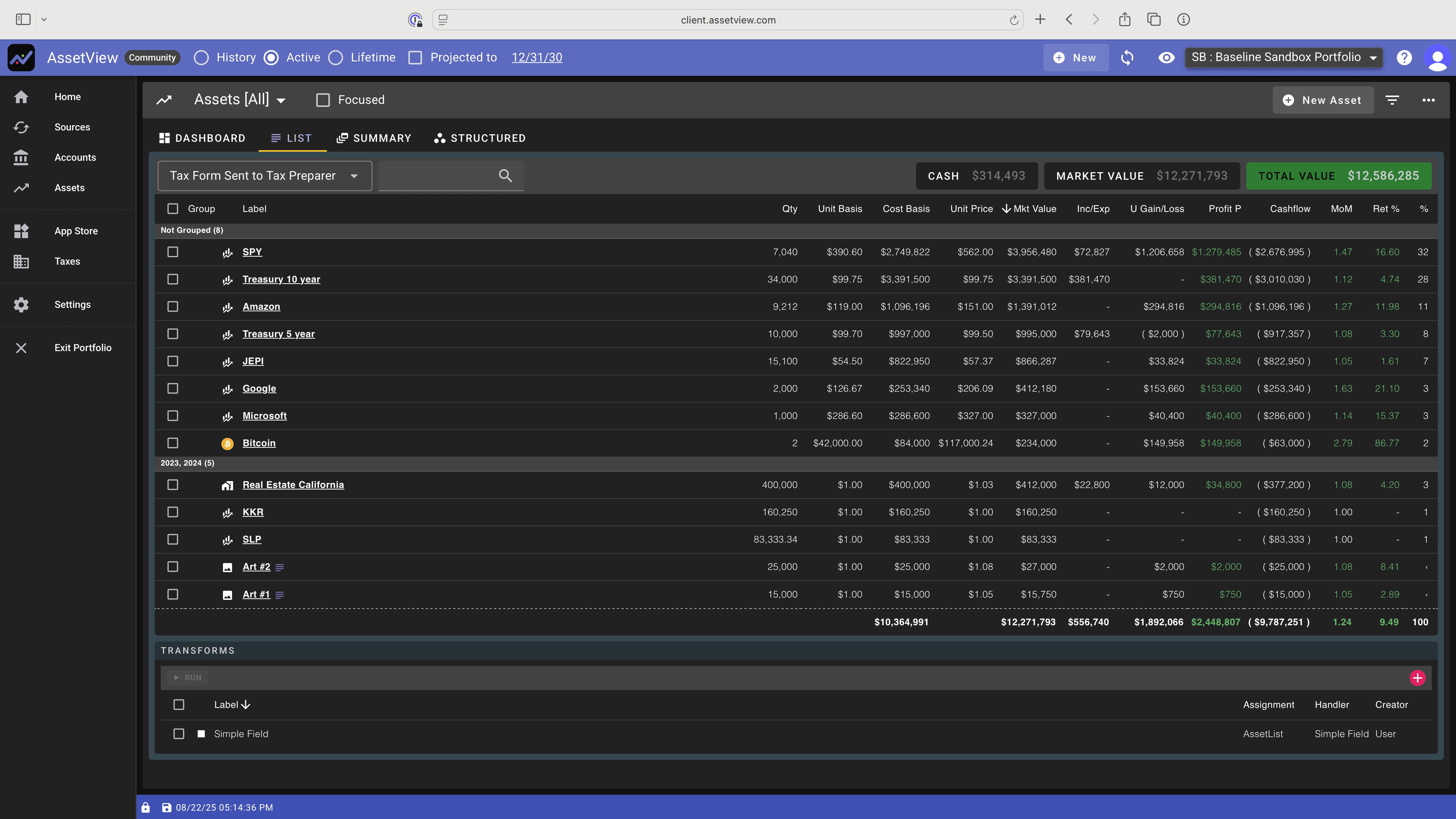Open the three-dots more options menu
Image resolution: width=1456 pixels, height=819 pixels.
pyautogui.click(x=1428, y=100)
